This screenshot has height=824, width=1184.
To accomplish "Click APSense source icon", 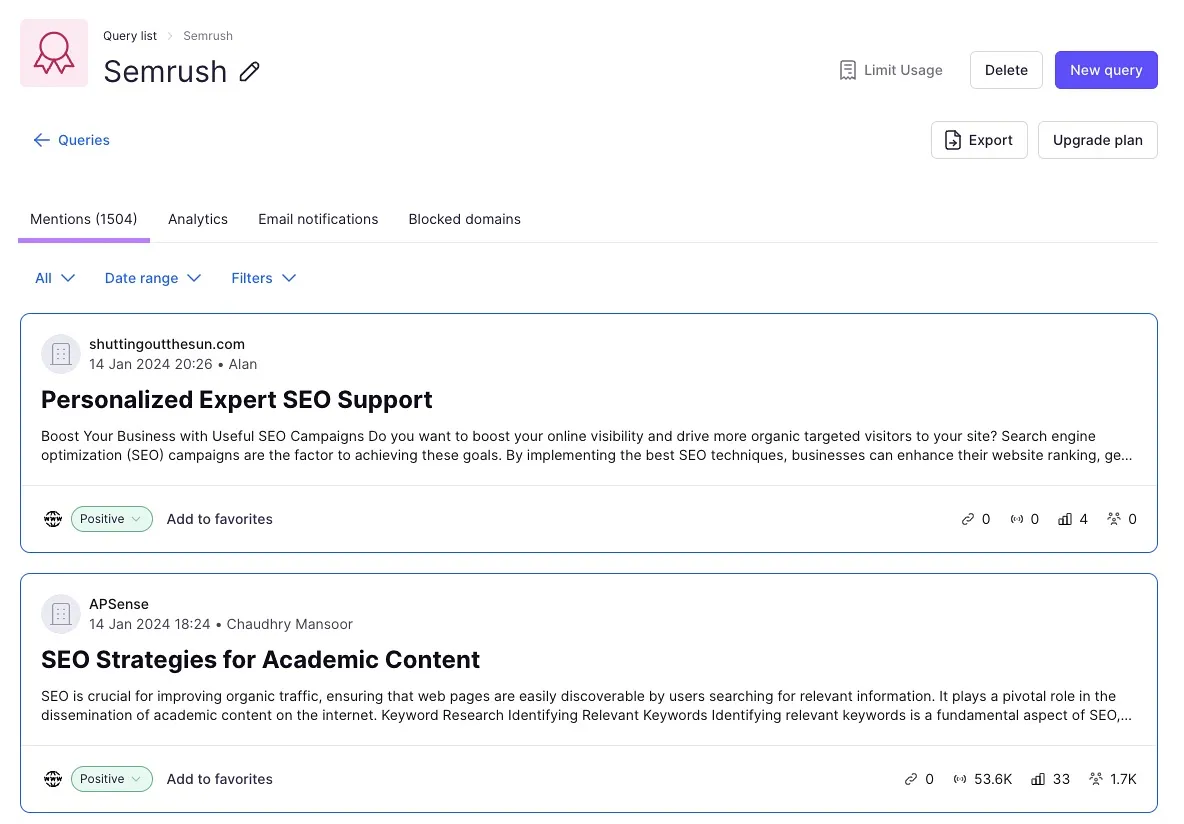I will pos(60,613).
